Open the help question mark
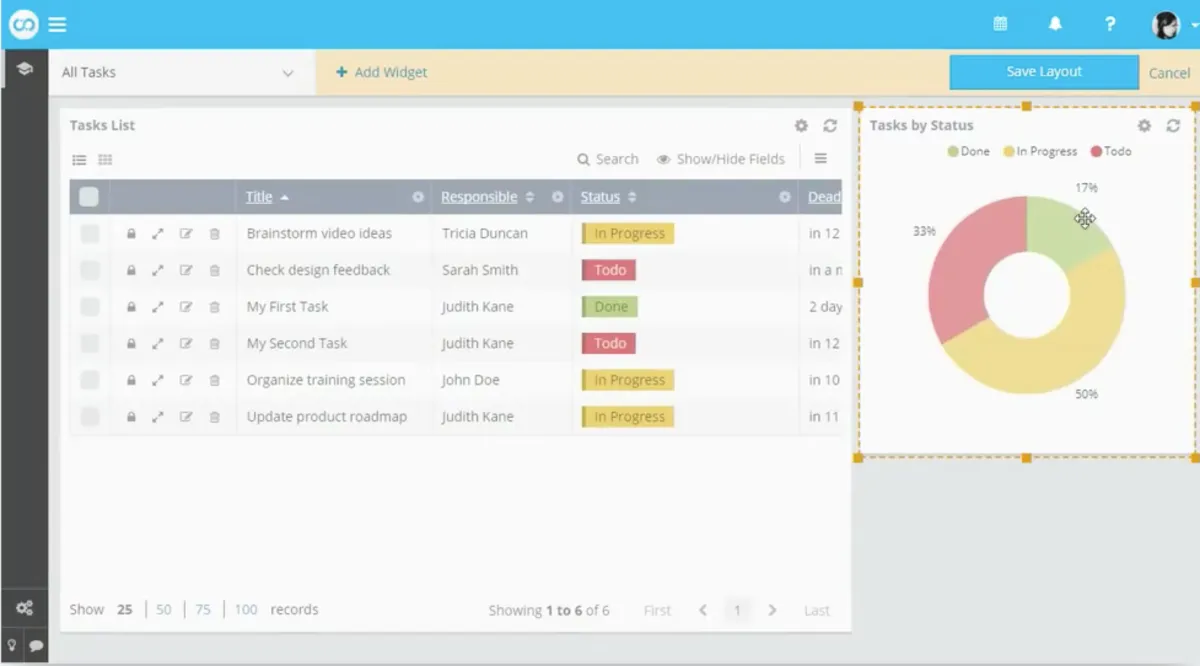Screen dimensions: 1200x666 click(1110, 24)
